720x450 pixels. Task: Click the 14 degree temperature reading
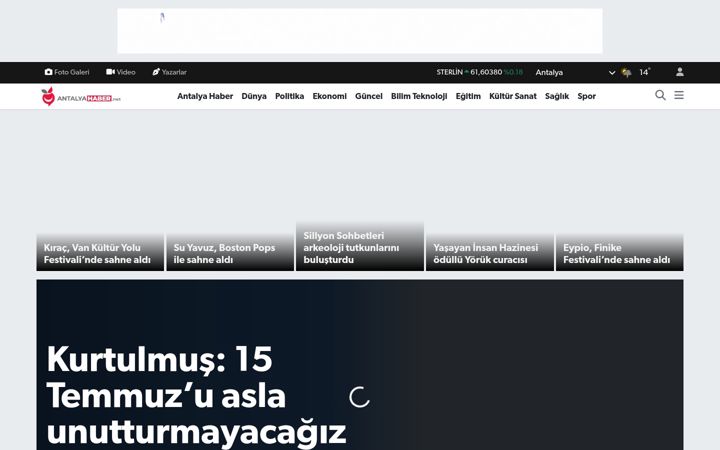point(645,72)
